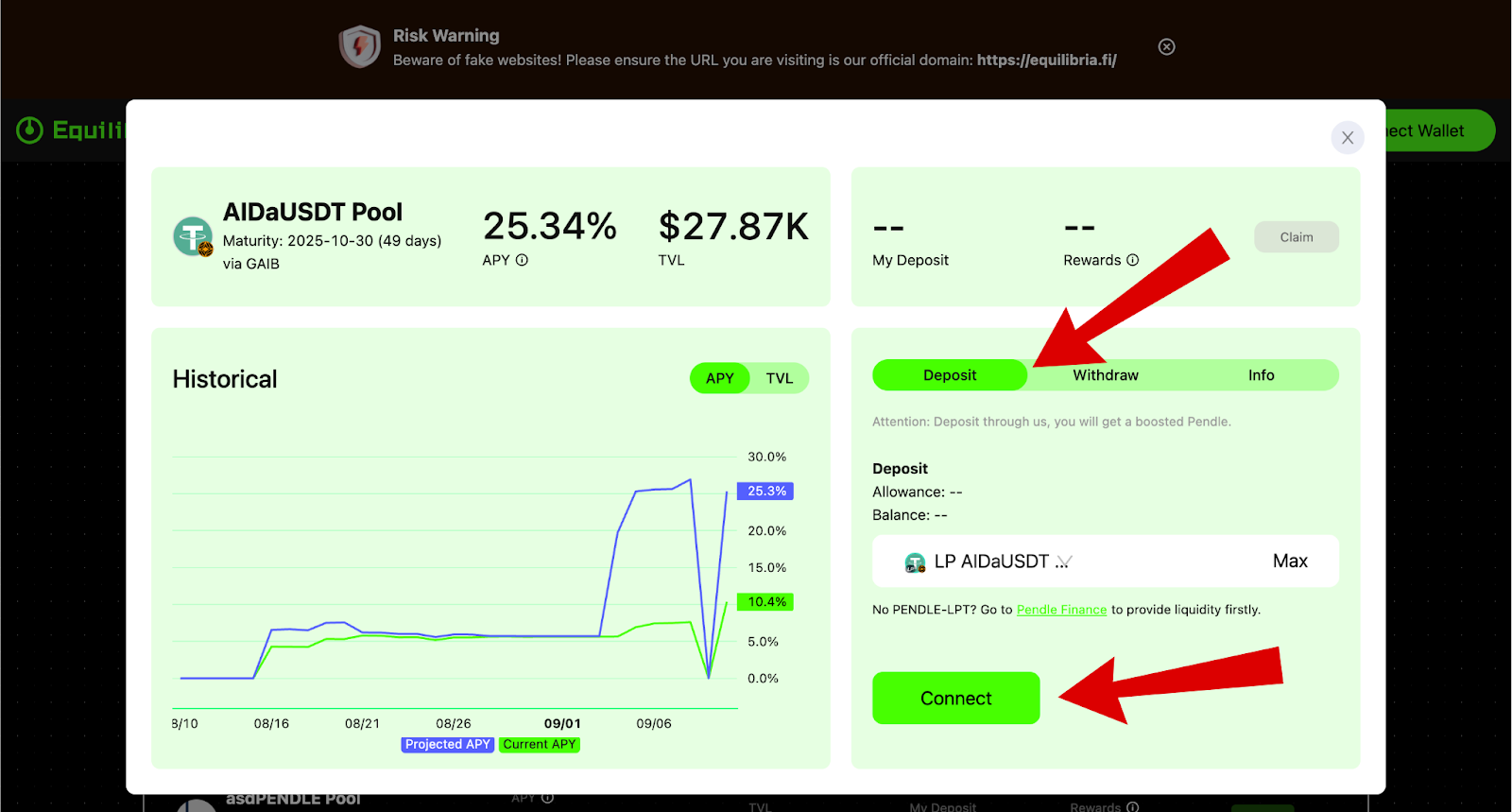This screenshot has width=1512, height=812.
Task: Click the Balance text line
Action: tap(910, 515)
